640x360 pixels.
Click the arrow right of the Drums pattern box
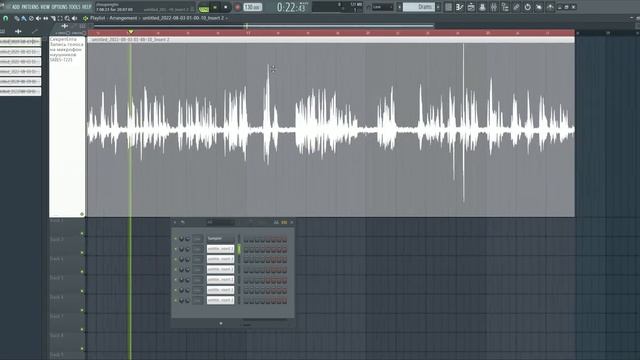point(438,7)
